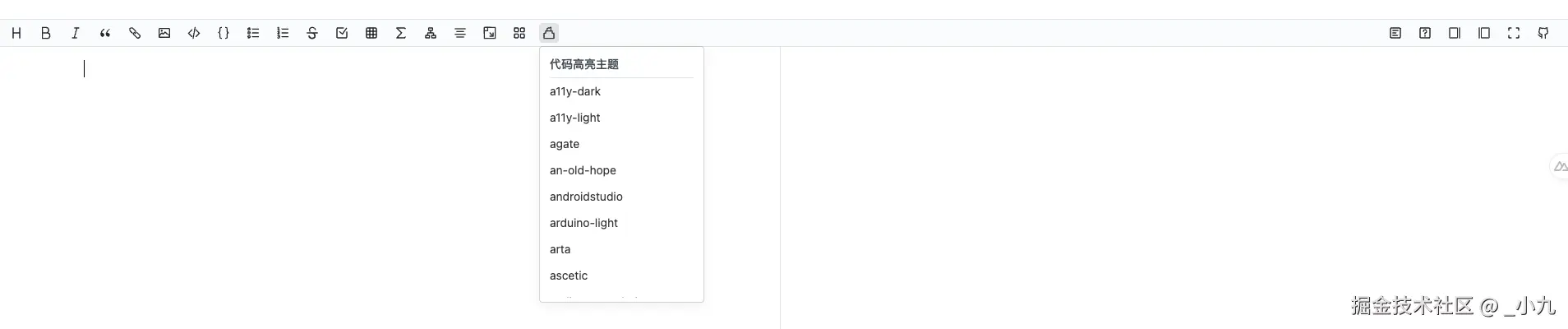Close the code highlight theme dropdown icon
Viewport: 1568px width, 329px height.
(549, 33)
